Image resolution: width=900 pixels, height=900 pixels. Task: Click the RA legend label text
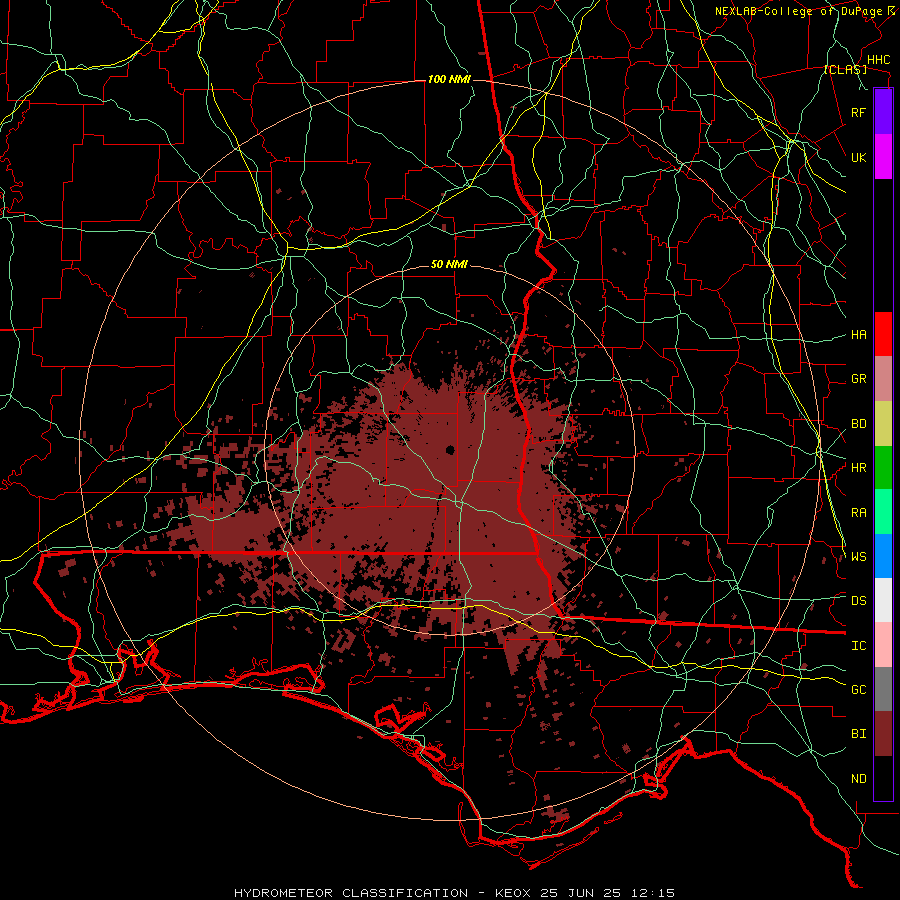pos(859,513)
